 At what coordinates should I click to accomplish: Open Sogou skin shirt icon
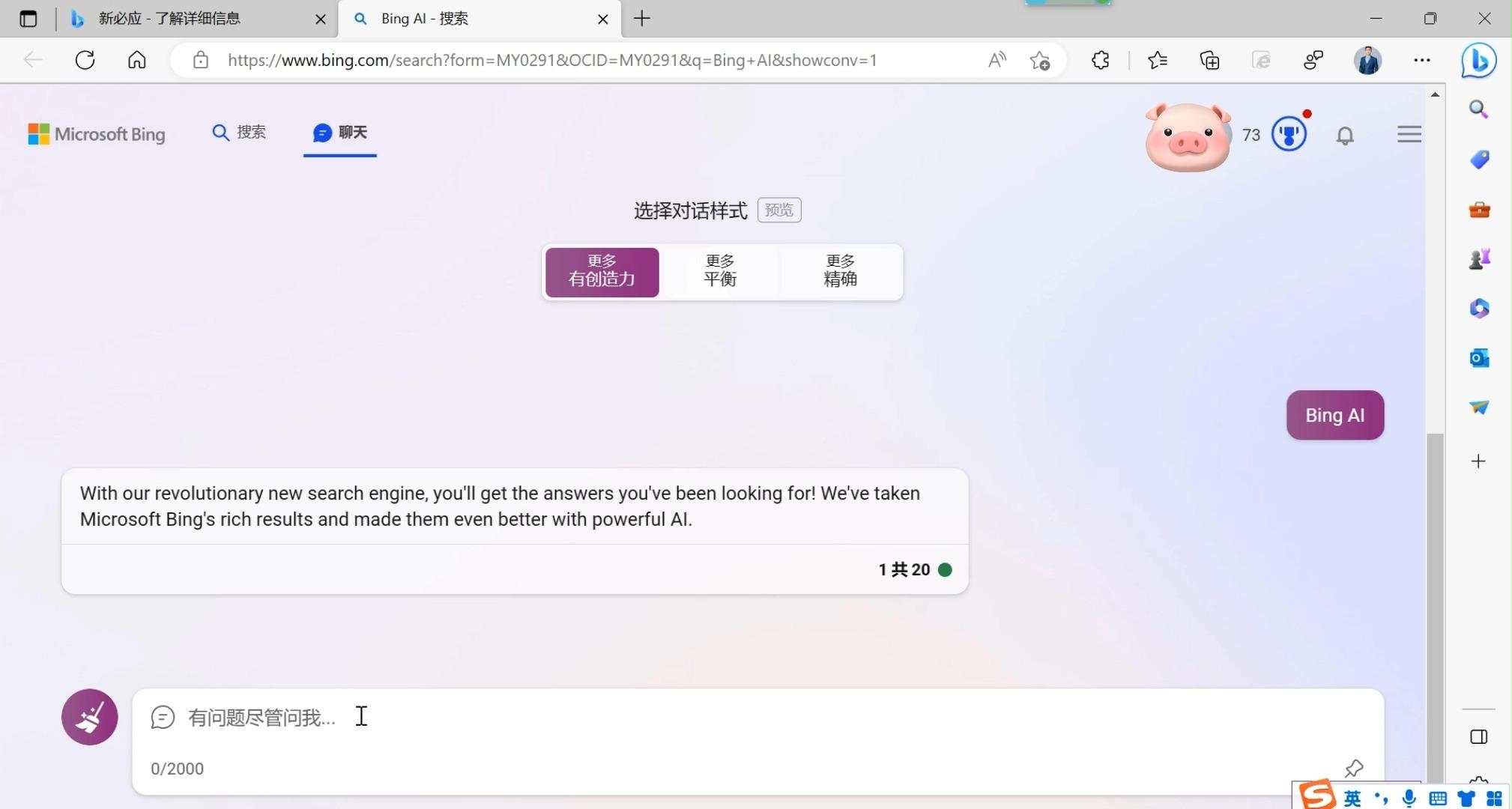tap(1466, 799)
